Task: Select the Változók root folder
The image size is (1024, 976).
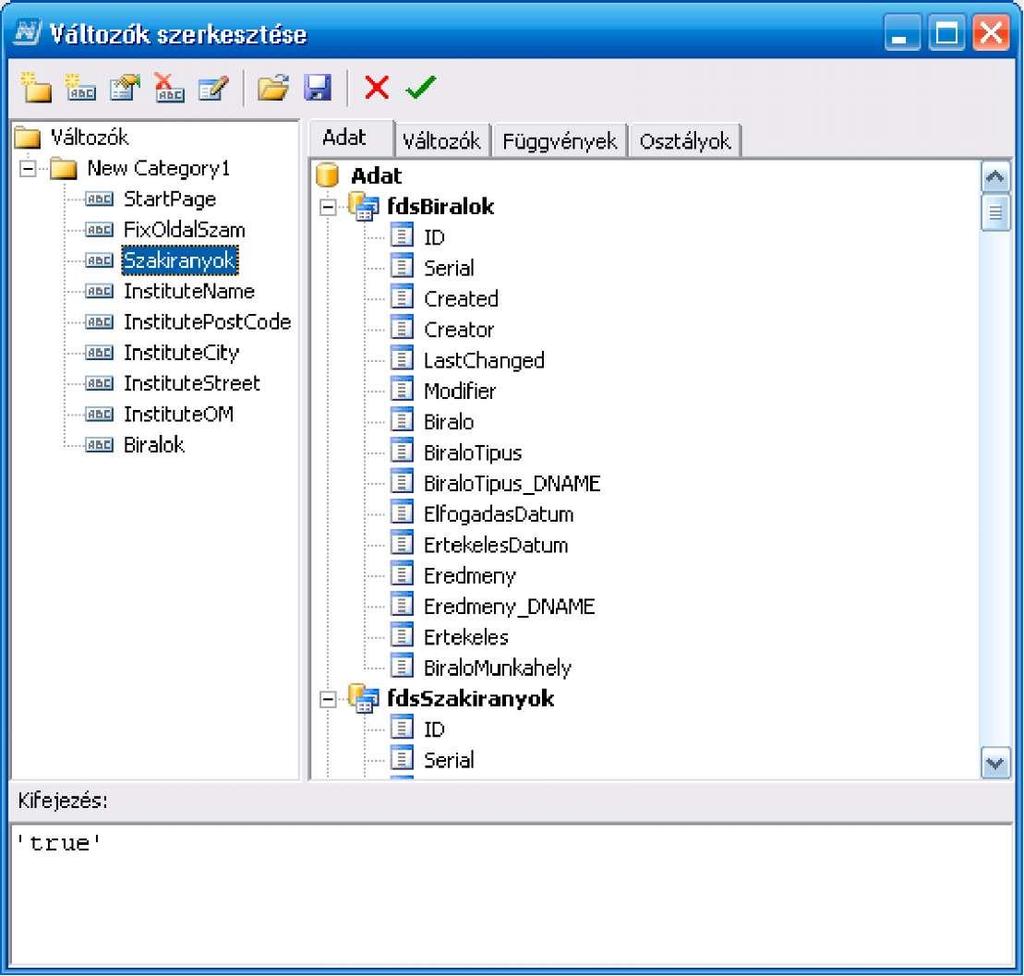Action: pos(89,137)
